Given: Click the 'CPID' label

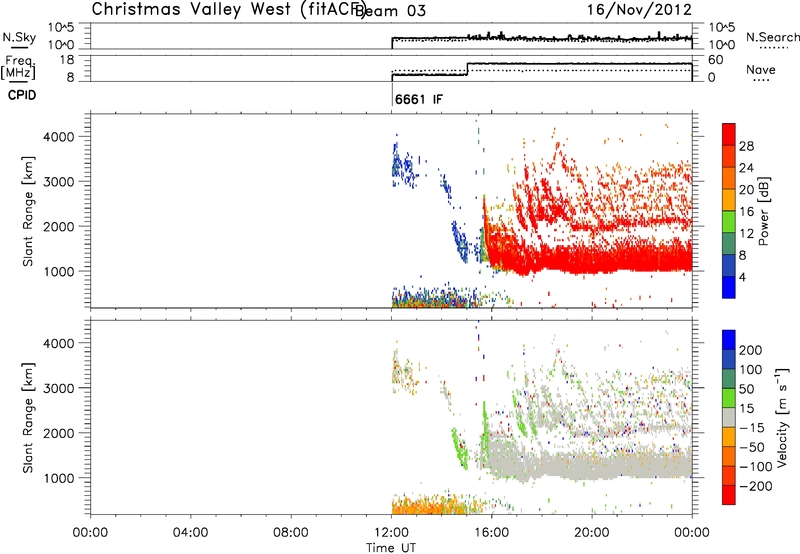Looking at the screenshot, I should [22, 95].
